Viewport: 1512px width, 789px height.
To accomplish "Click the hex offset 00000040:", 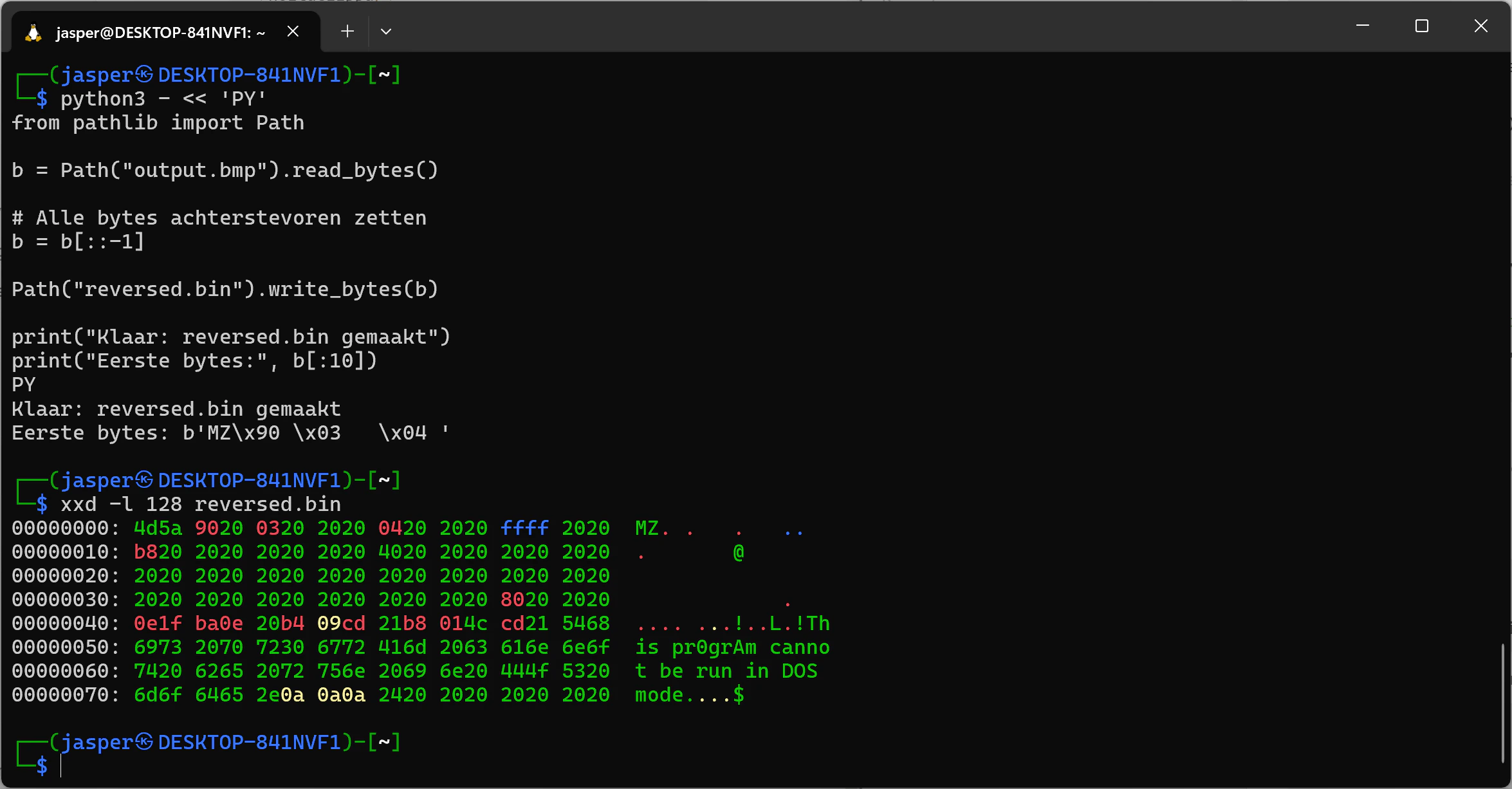I will [66, 623].
